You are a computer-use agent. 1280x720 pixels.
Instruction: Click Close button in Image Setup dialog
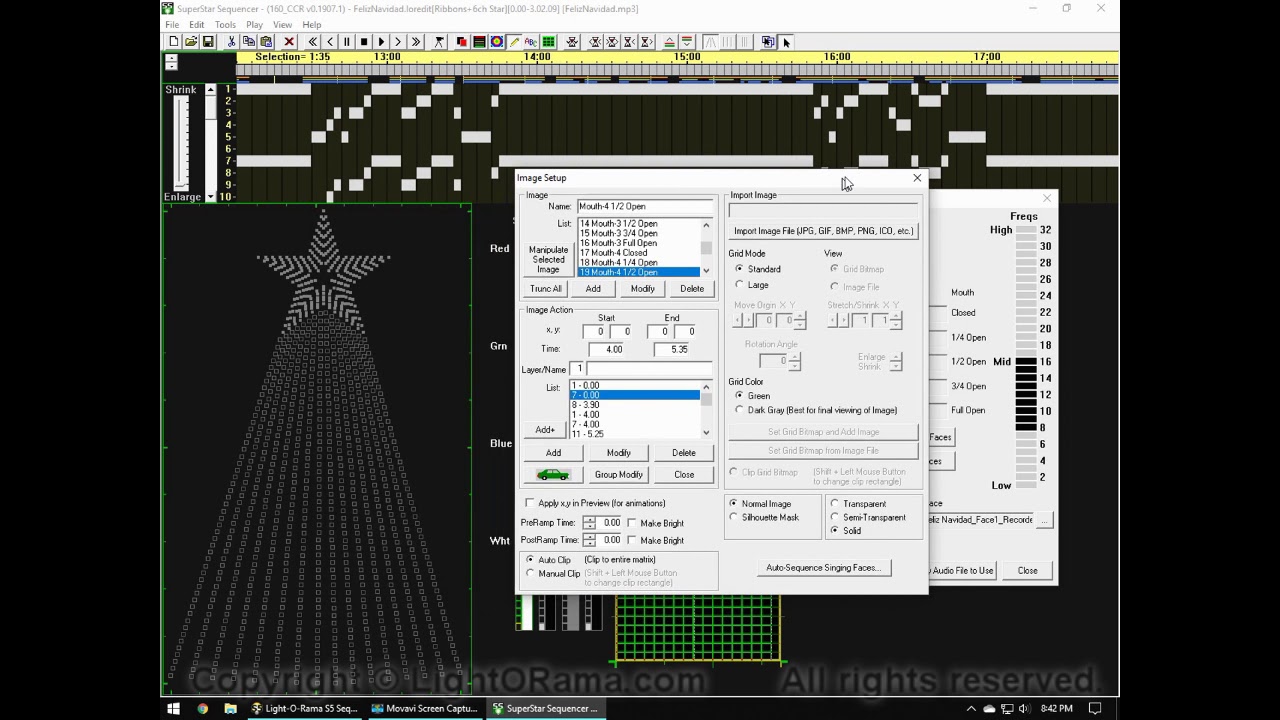pos(684,475)
